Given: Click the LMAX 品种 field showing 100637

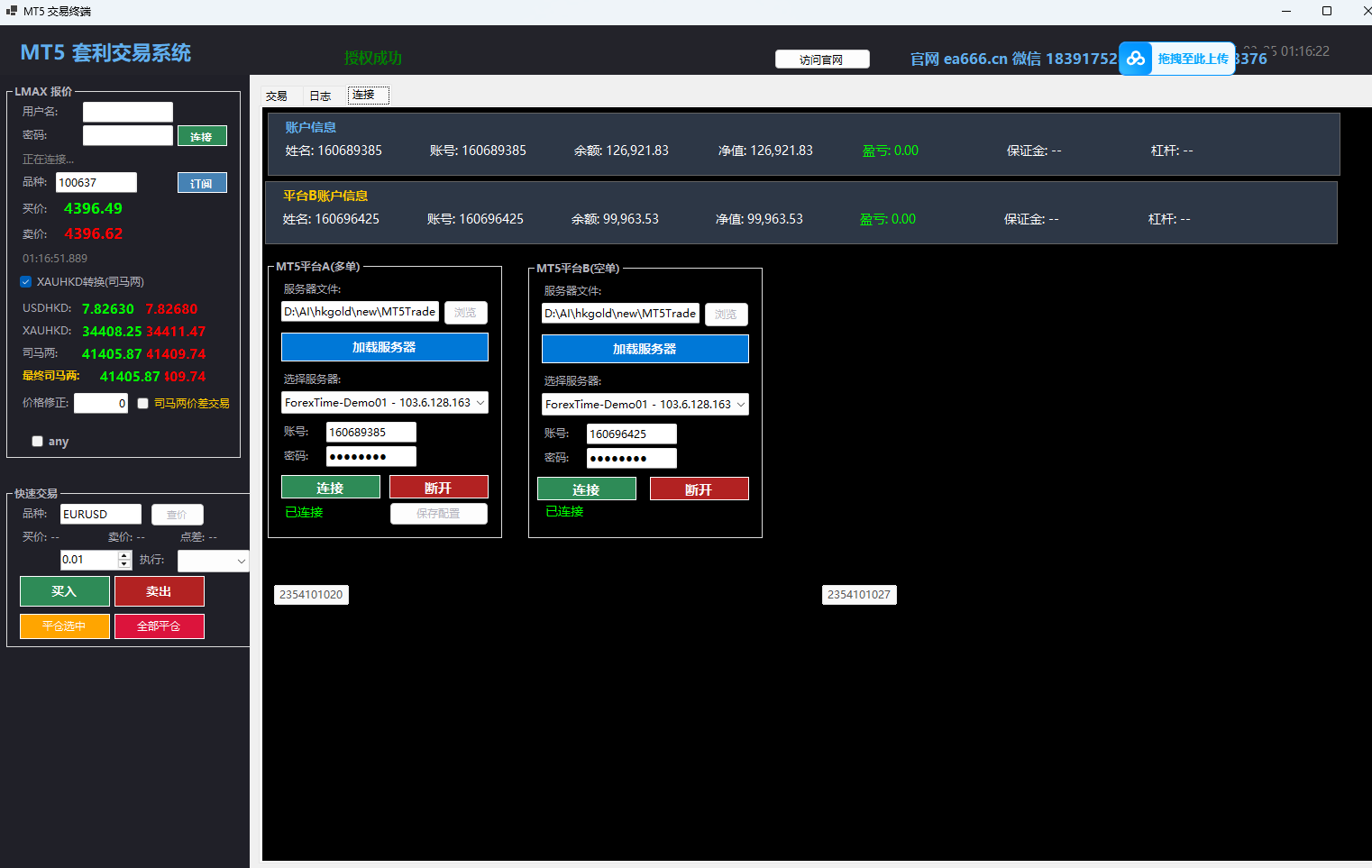Looking at the screenshot, I should (96, 183).
